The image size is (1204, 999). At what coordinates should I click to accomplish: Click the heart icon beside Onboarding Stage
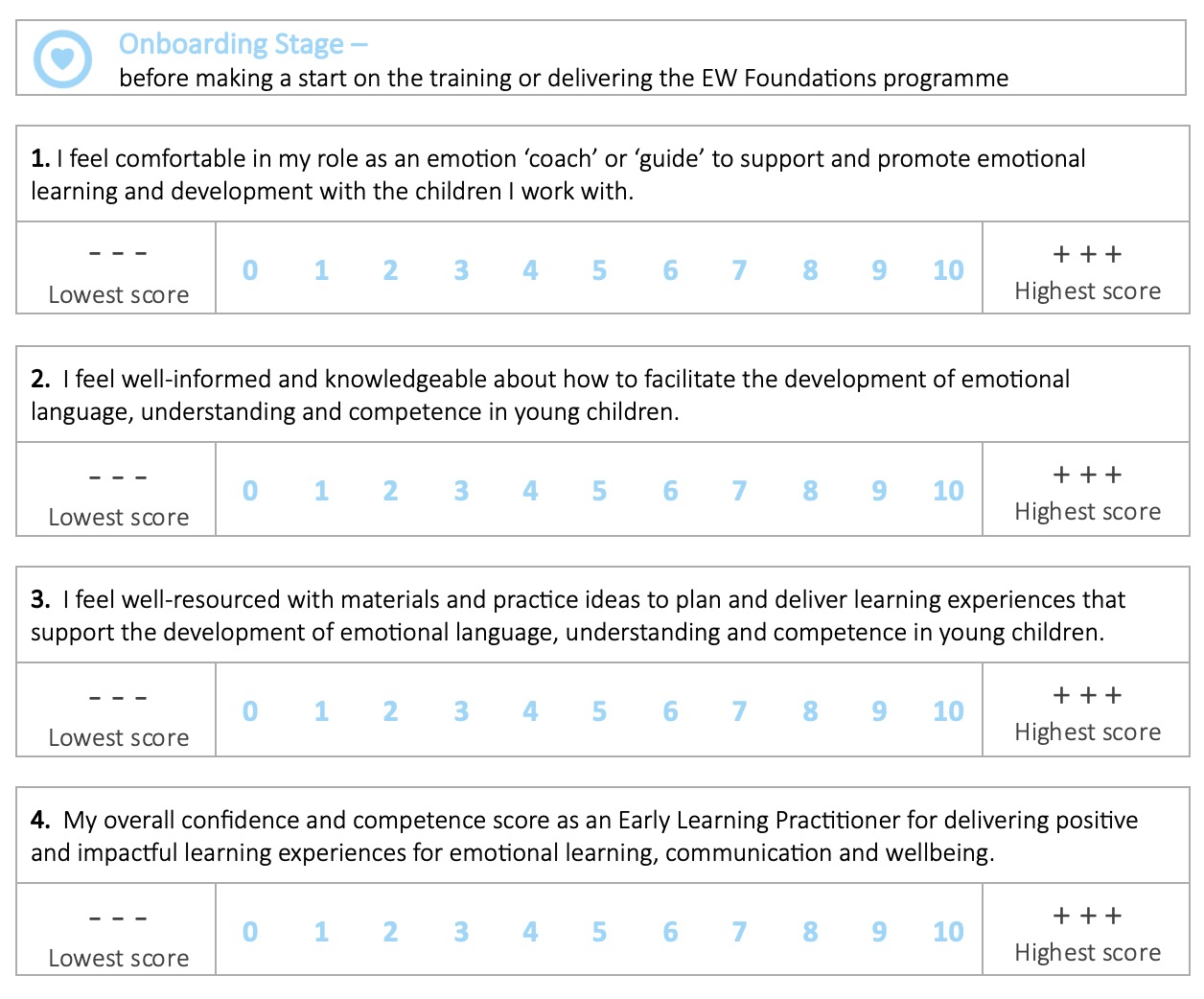coord(62,58)
